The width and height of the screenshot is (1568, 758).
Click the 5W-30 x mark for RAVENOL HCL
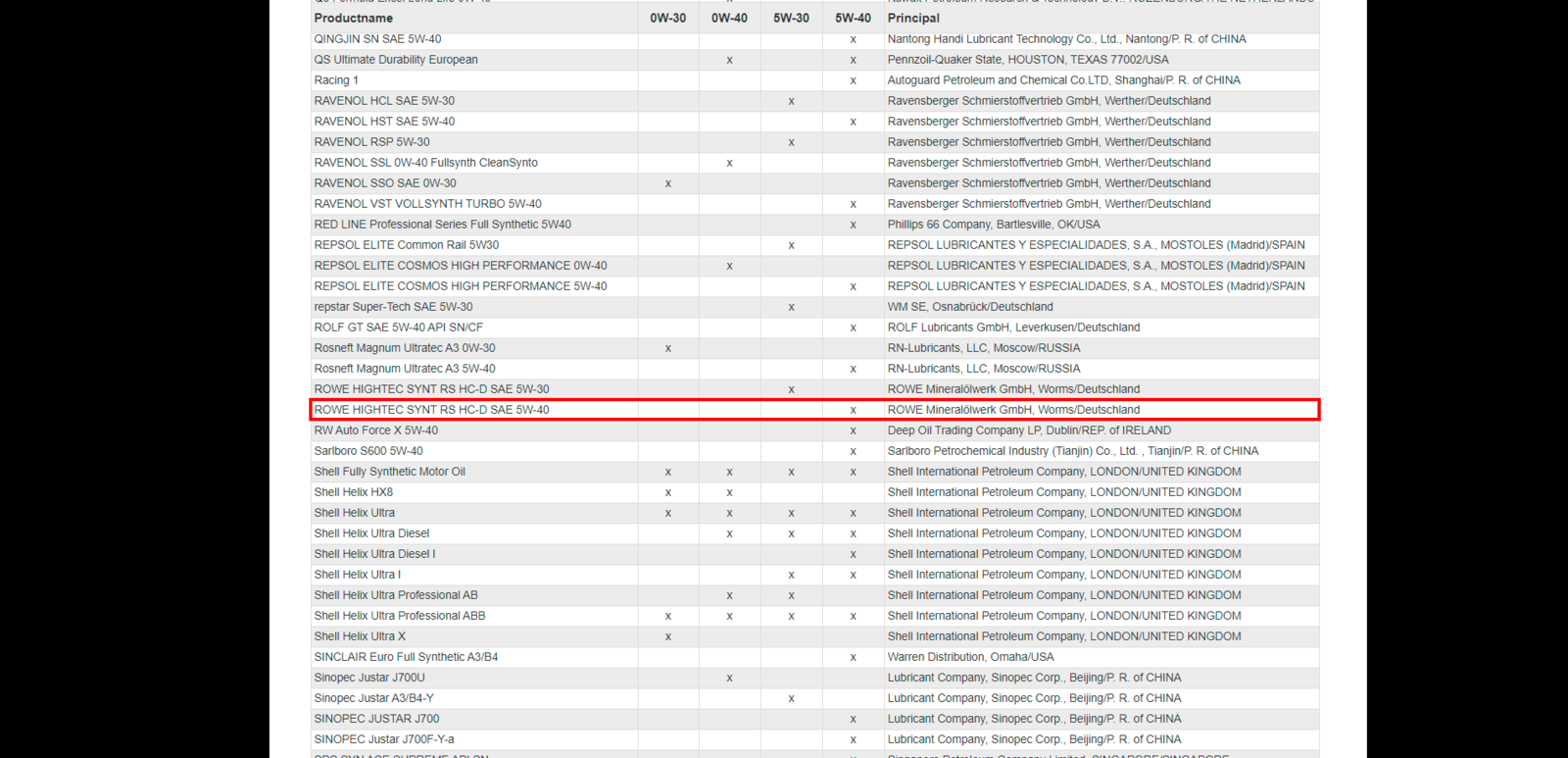point(791,101)
